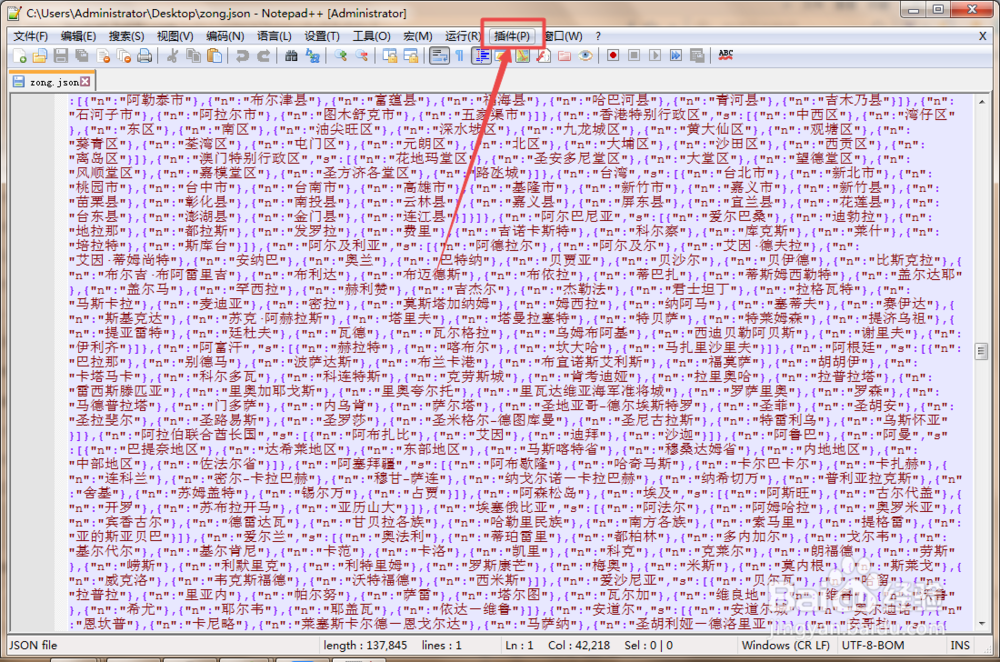Viewport: 1000px width, 662px height.
Task: Select the zong.json document tab
Action: tap(52, 82)
